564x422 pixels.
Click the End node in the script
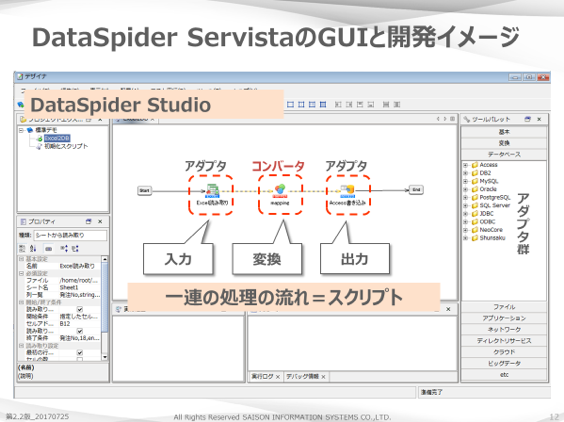click(x=416, y=190)
